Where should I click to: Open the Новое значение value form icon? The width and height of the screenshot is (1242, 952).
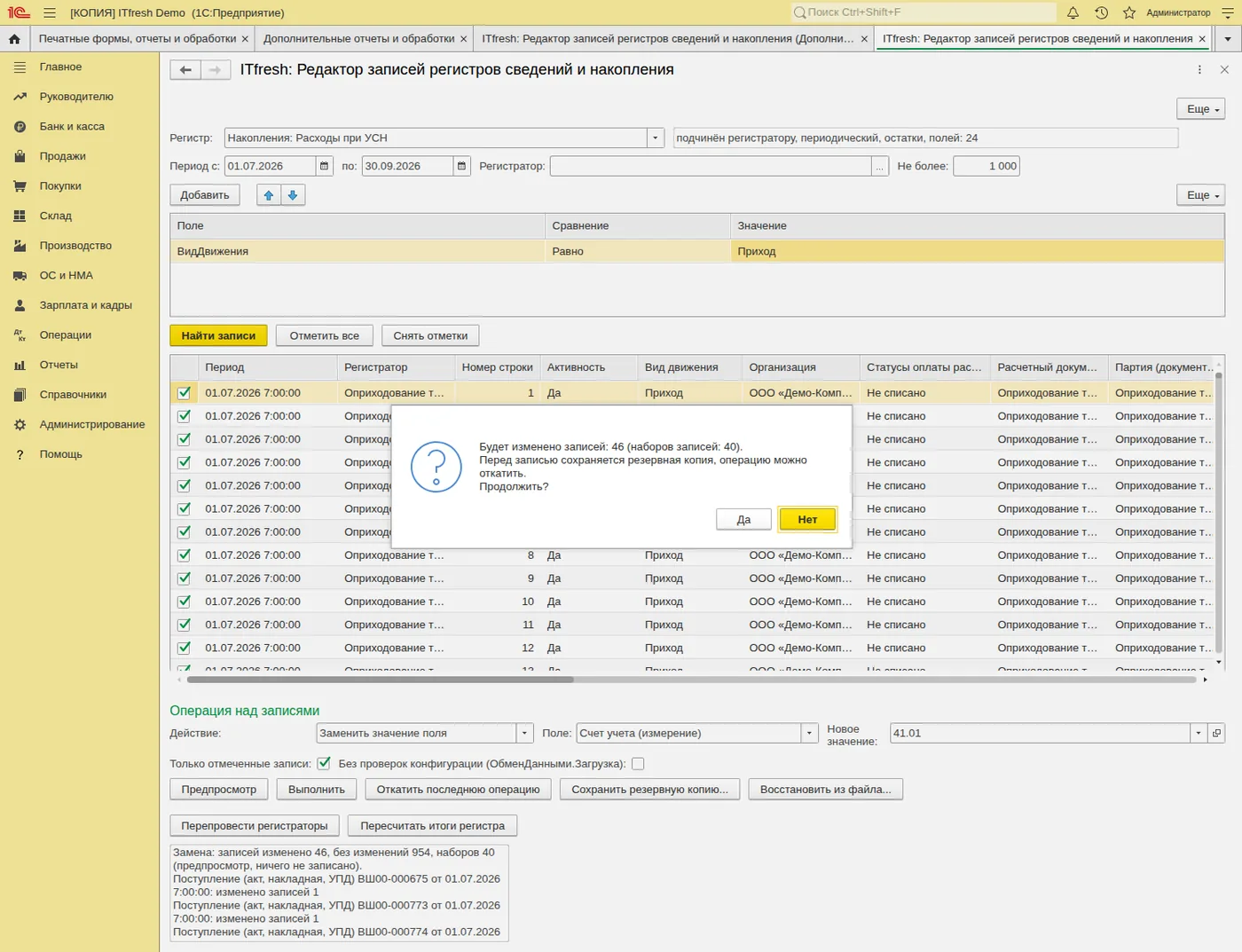(x=1216, y=733)
